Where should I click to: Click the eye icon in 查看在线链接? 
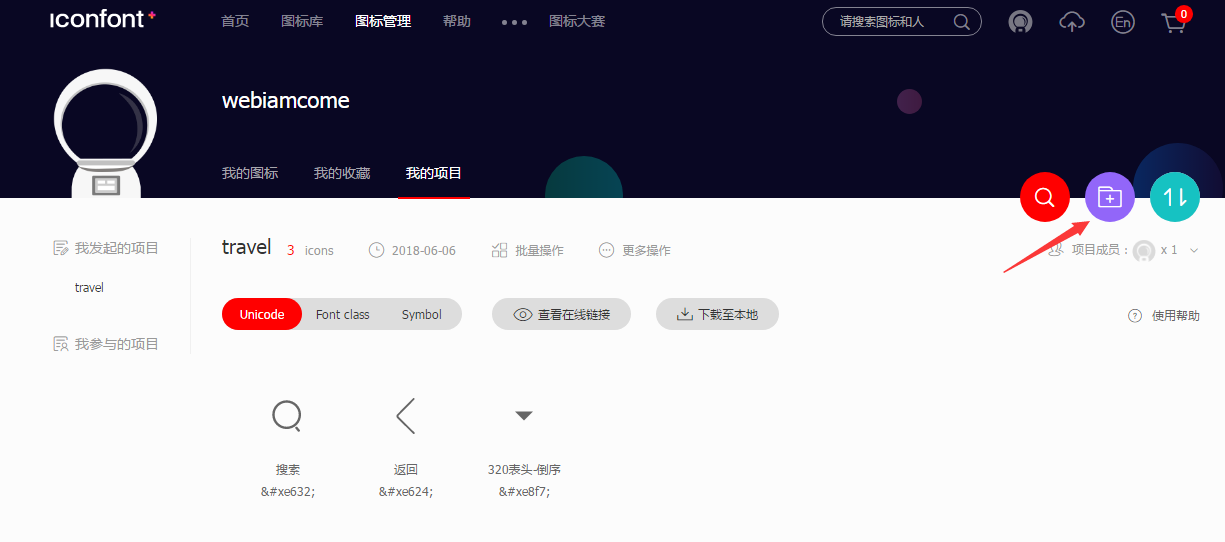(x=522, y=314)
